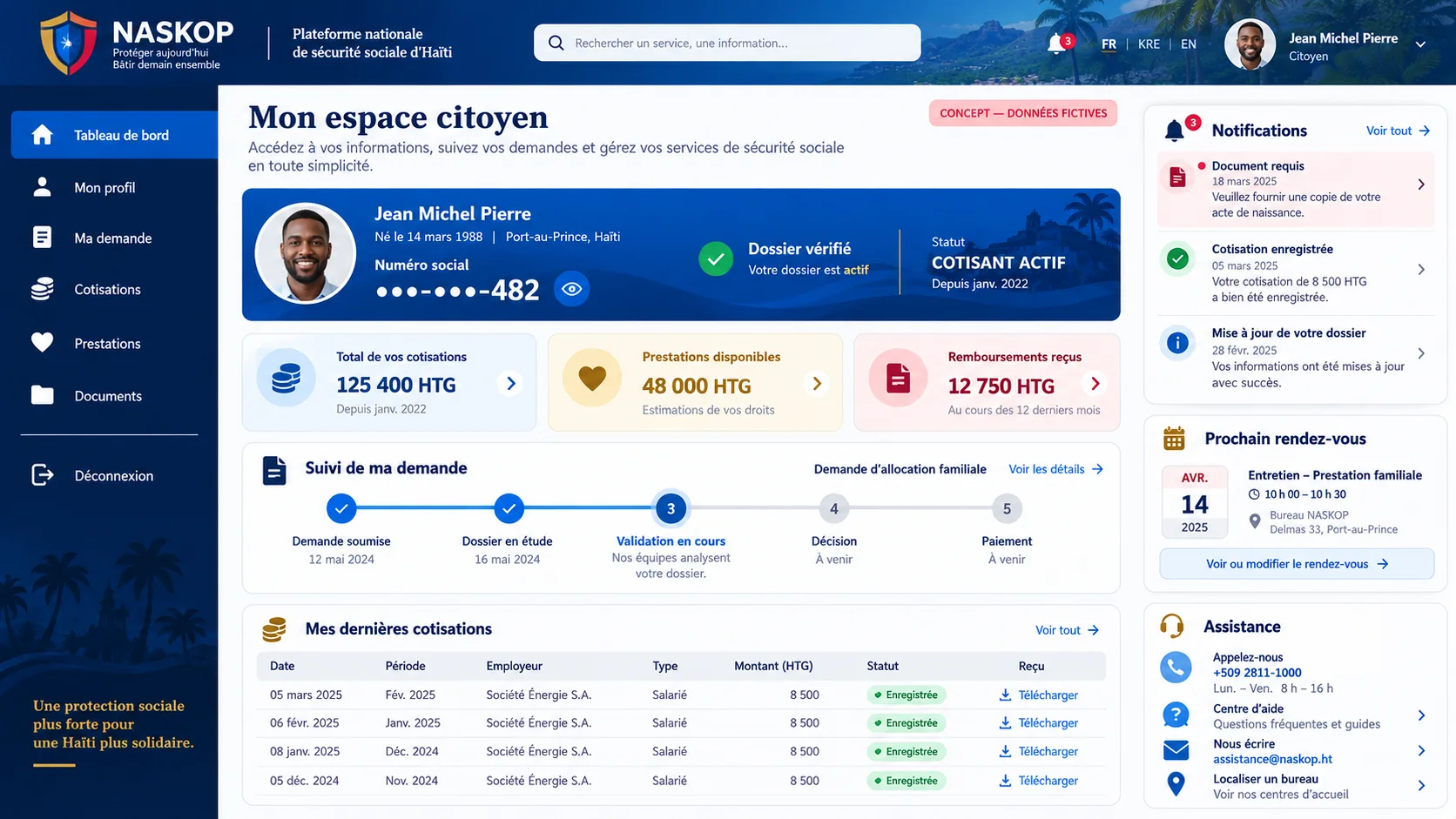Image resolution: width=1456 pixels, height=819 pixels.
Task: Expand the Total de vos cotisations card arrow
Action: [511, 383]
